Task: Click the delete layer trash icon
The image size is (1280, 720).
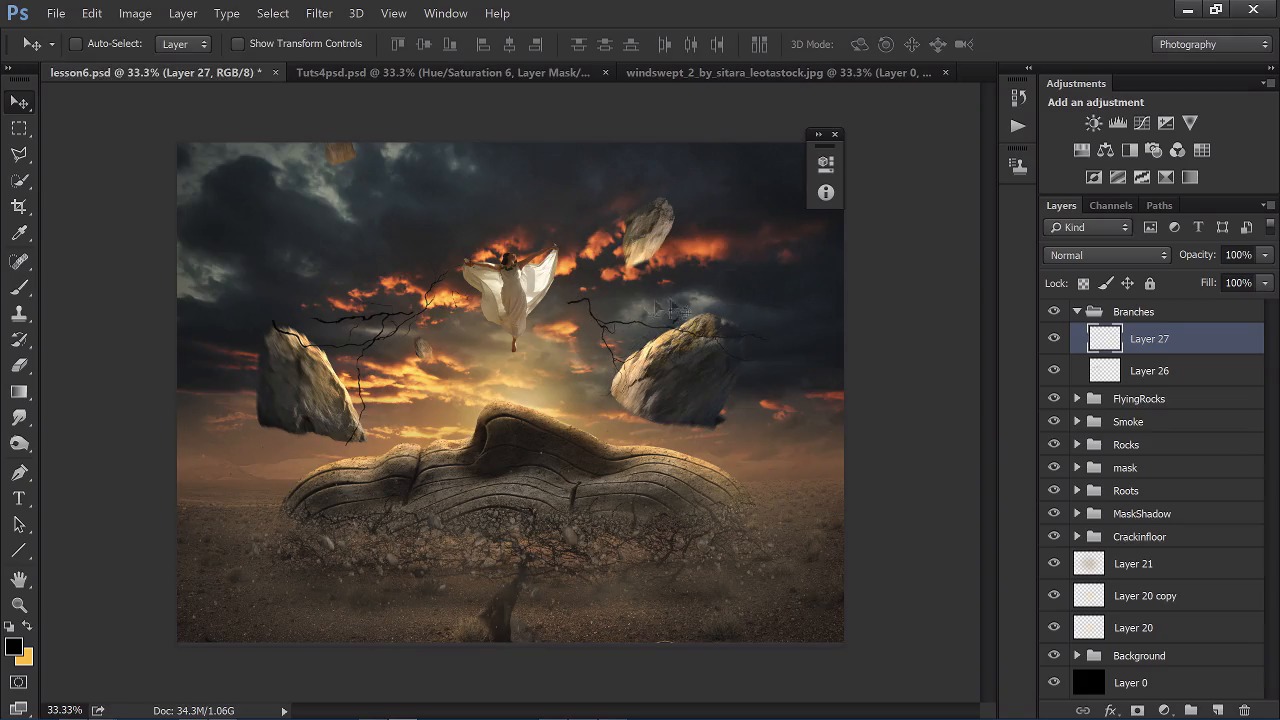Action: click(x=1244, y=710)
